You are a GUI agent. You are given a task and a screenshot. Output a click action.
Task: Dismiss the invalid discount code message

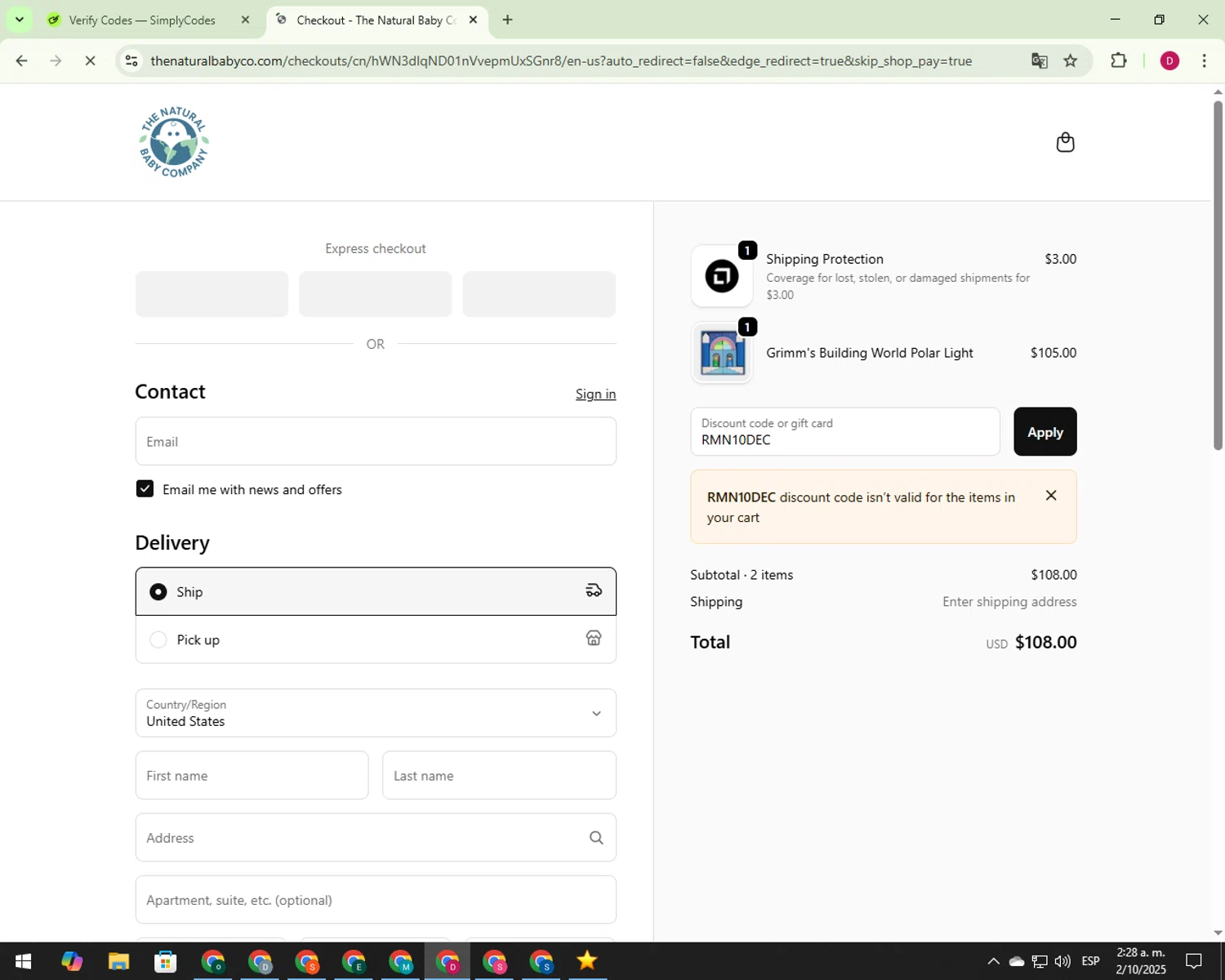click(x=1051, y=496)
